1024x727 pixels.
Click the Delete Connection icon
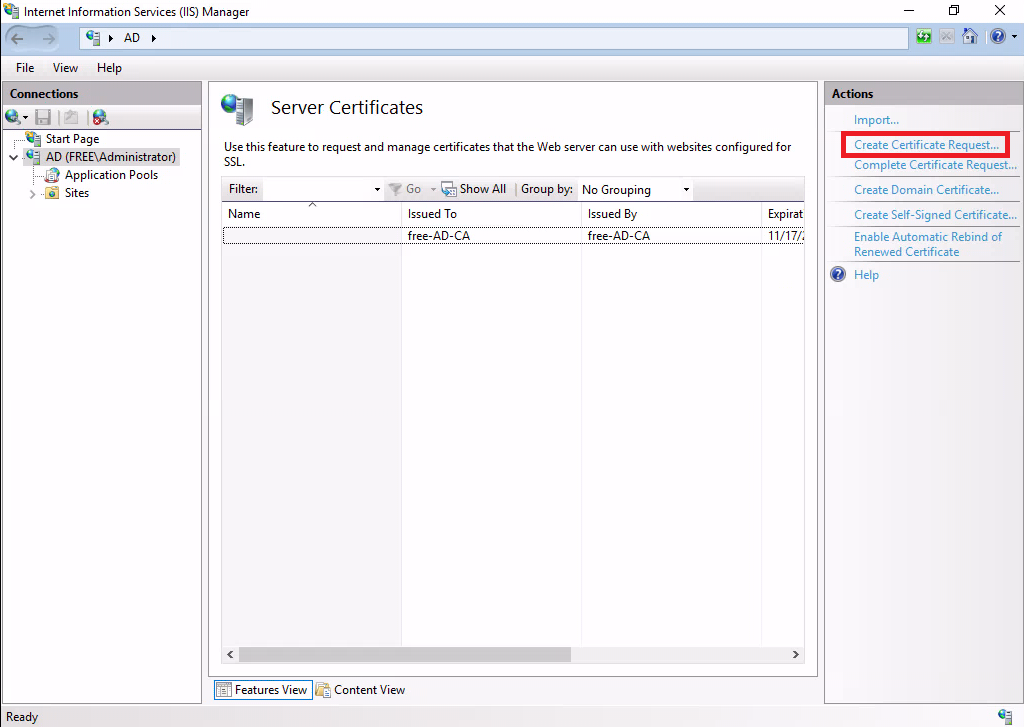(100, 118)
